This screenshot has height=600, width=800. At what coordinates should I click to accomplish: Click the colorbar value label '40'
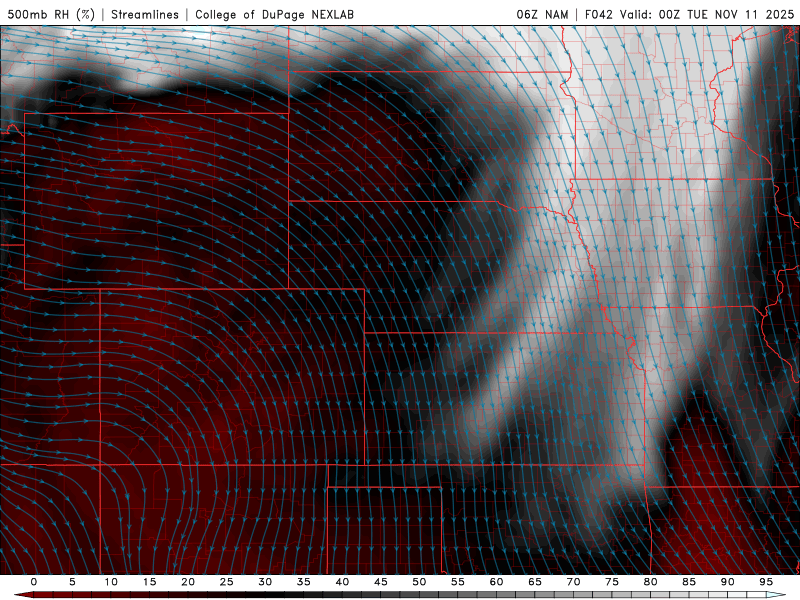pos(342,582)
